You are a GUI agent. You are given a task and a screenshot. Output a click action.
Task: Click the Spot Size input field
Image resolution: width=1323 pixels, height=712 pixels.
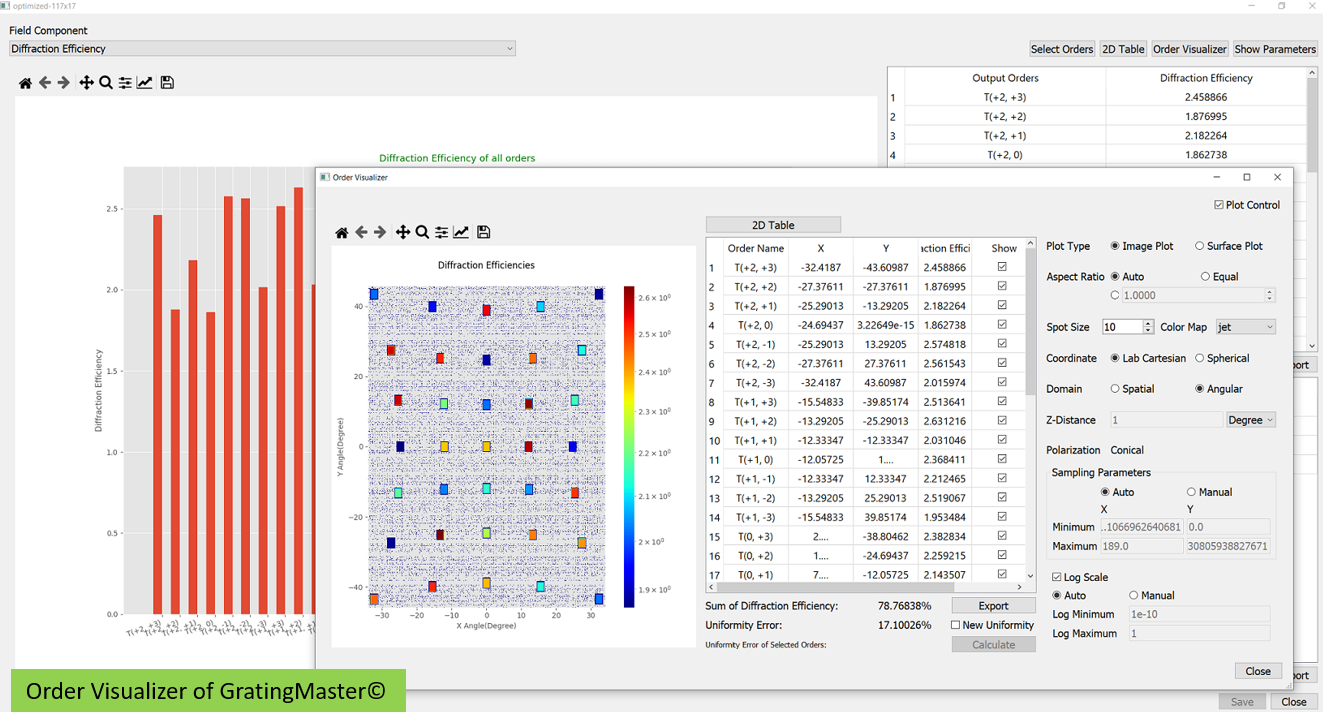pos(1121,327)
